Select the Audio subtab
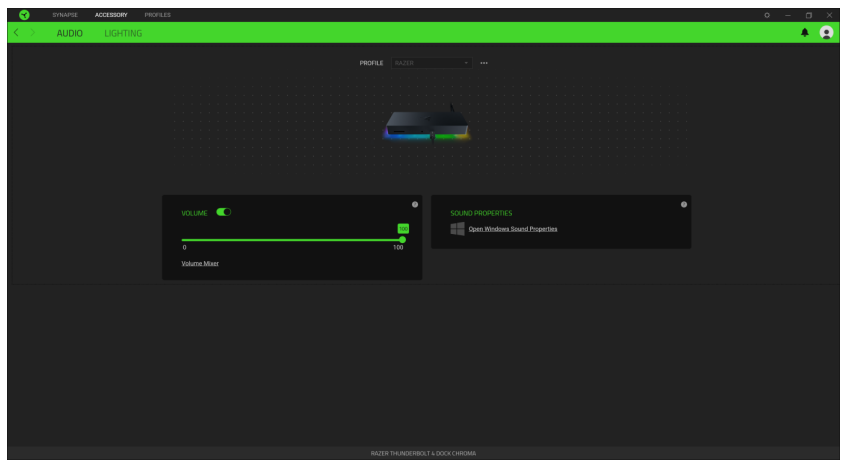This screenshot has height=465, width=847. pyautogui.click(x=70, y=33)
